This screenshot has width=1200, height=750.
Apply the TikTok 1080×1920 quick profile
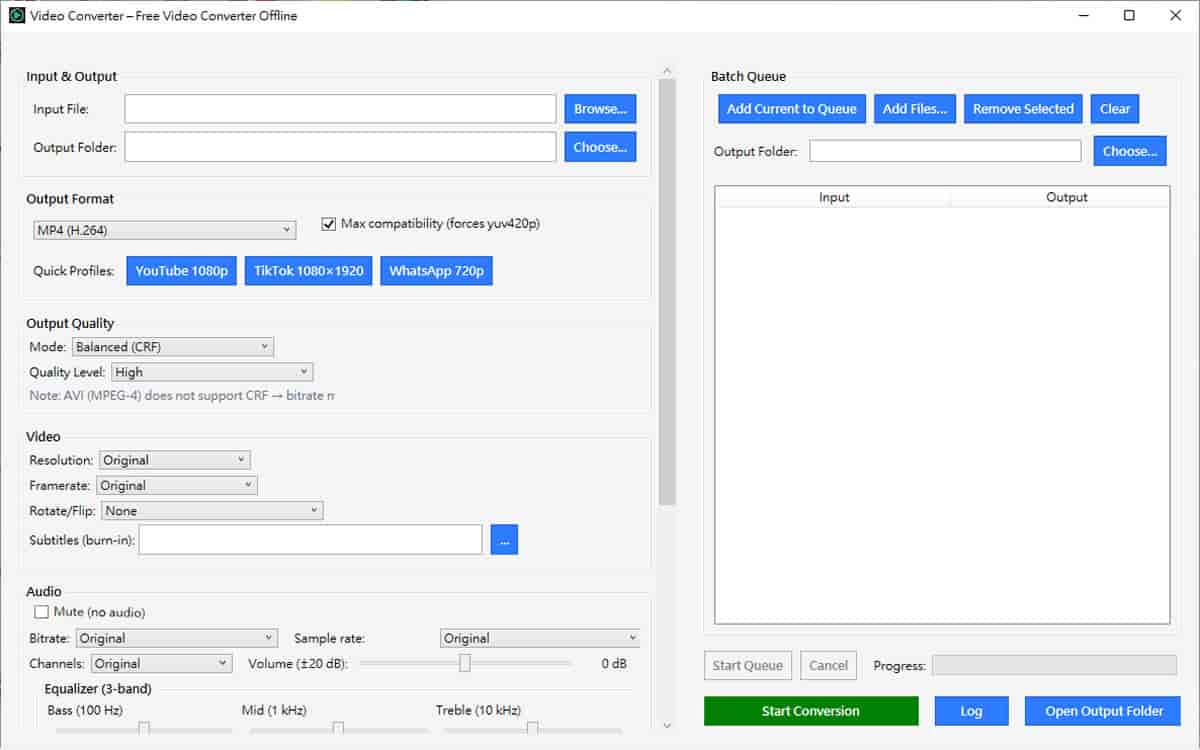point(308,271)
